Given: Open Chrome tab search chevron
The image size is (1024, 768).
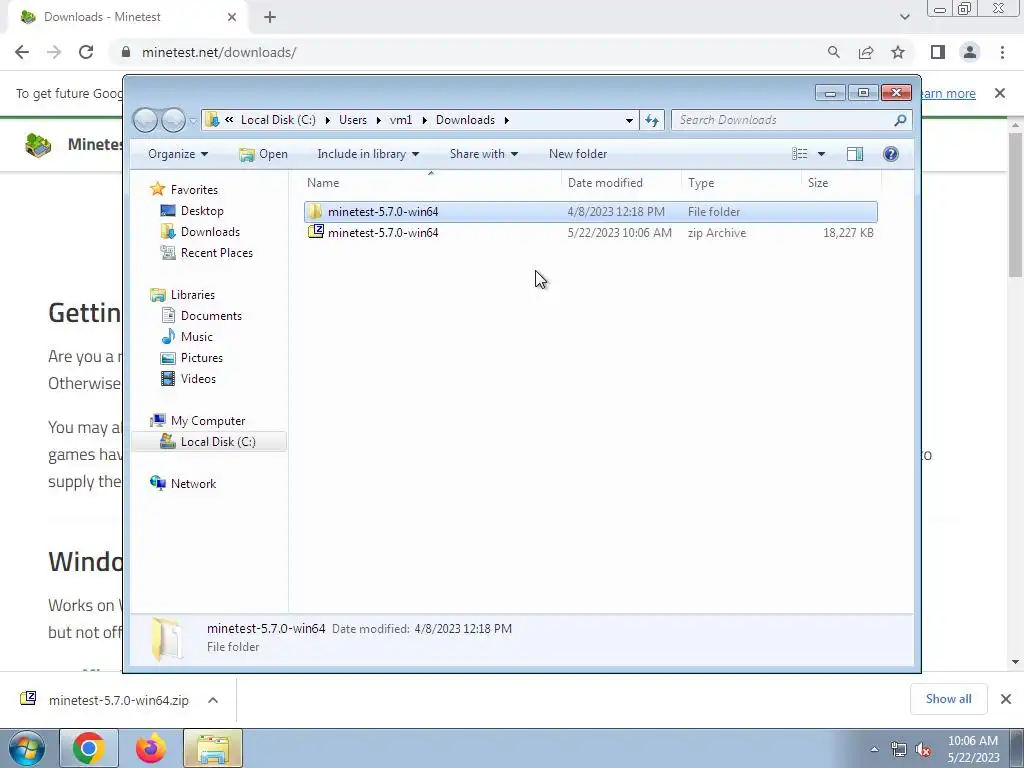Looking at the screenshot, I should tap(904, 17).
